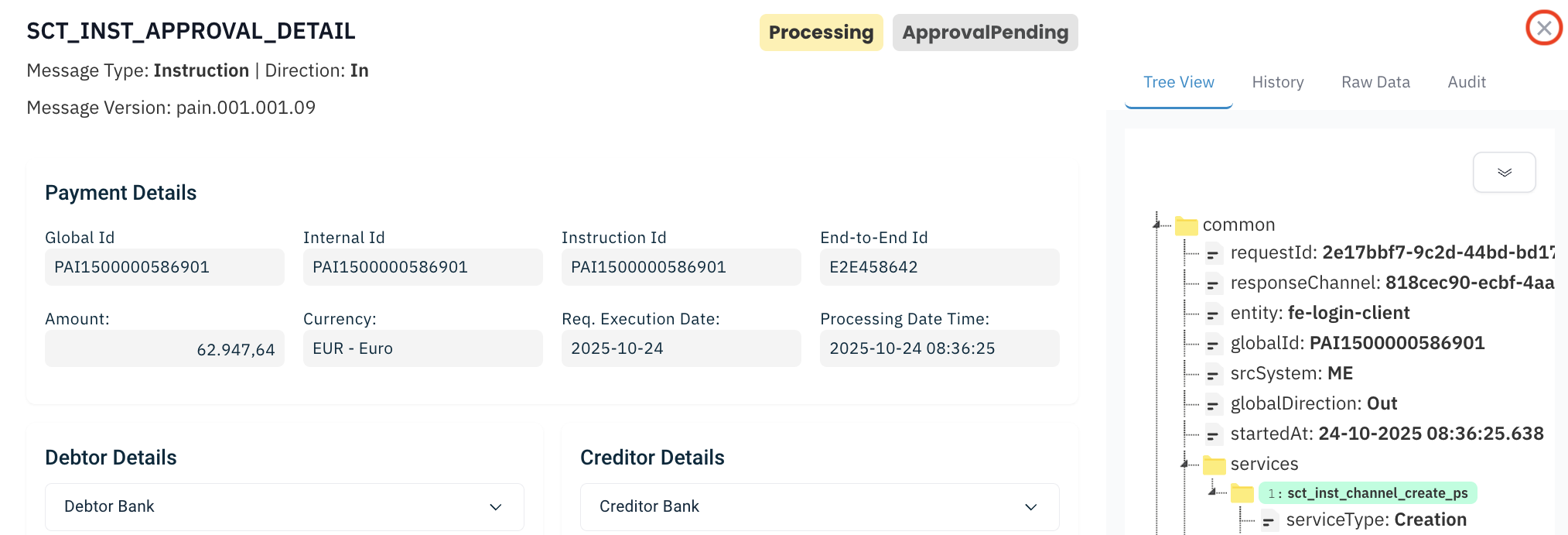Open the Audit tab
The height and width of the screenshot is (535, 1568).
(1466, 82)
